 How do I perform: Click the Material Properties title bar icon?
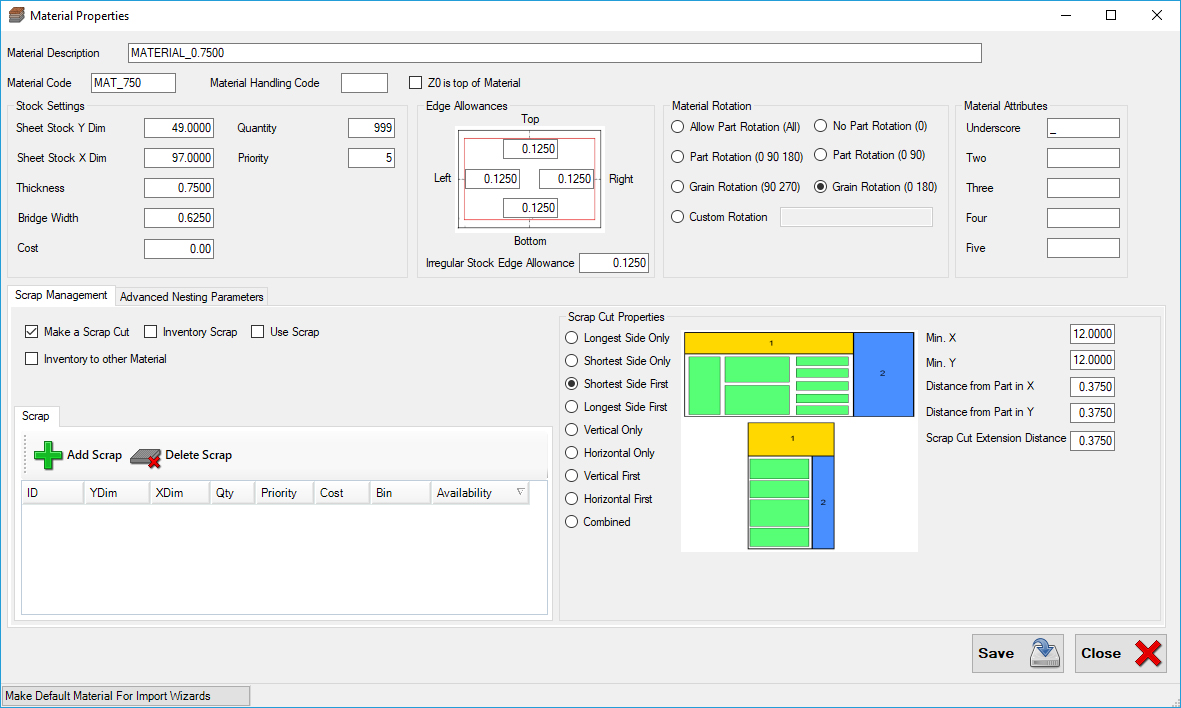click(x=15, y=16)
